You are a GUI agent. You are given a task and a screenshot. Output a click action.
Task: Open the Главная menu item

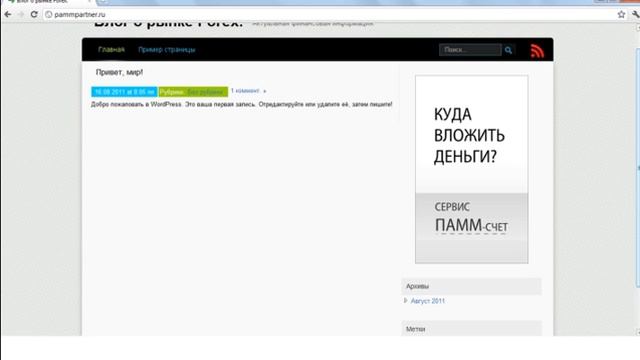pos(111,49)
